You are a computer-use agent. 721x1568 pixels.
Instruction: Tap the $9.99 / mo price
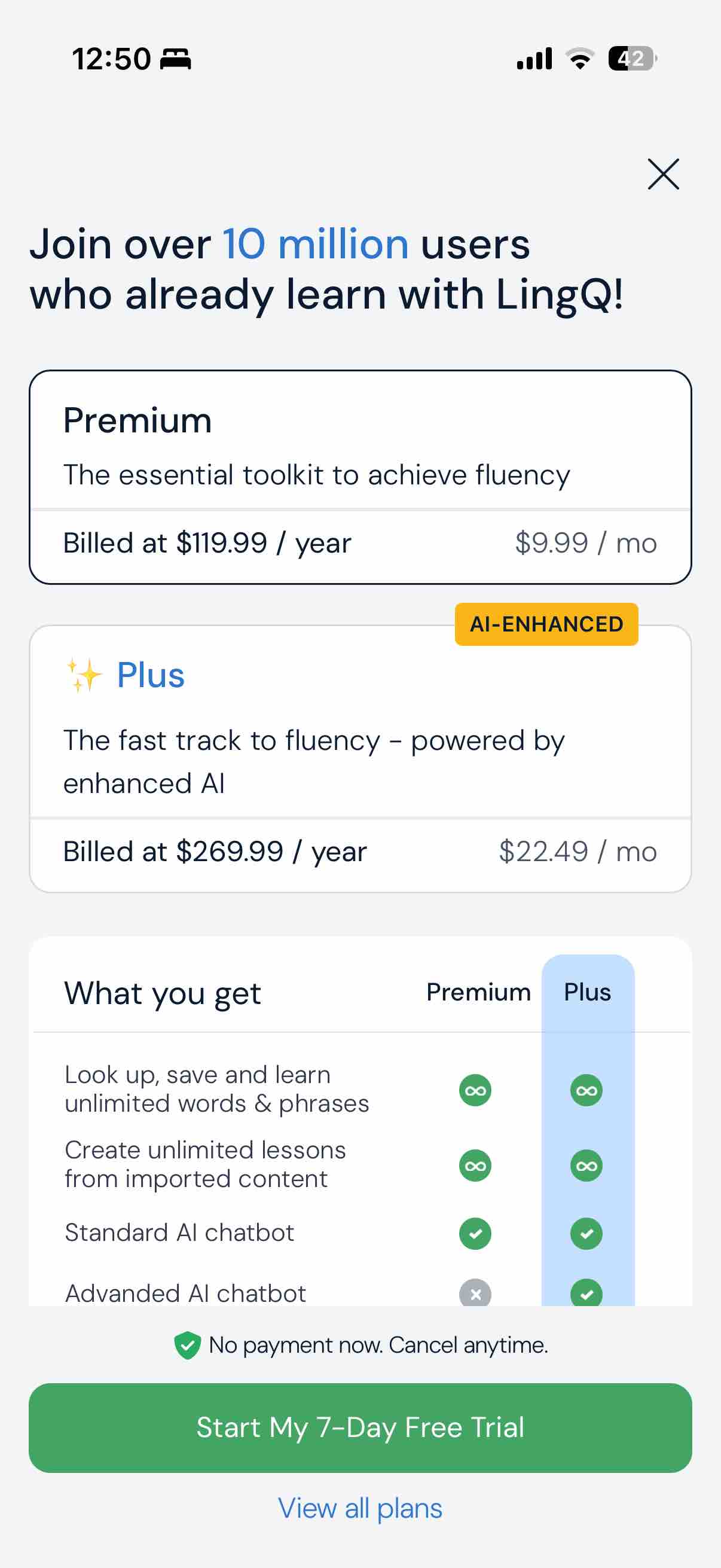pos(586,543)
